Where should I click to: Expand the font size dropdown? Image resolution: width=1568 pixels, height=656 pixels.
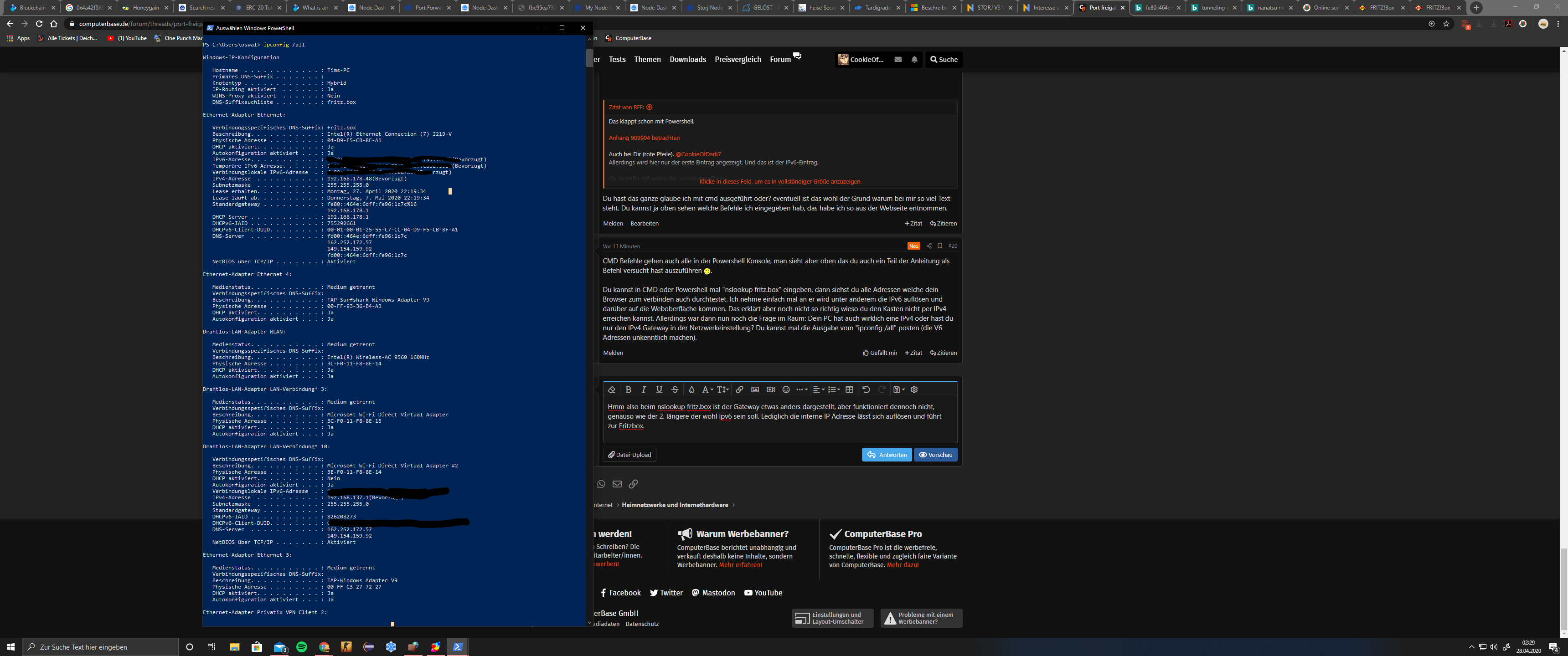click(722, 389)
